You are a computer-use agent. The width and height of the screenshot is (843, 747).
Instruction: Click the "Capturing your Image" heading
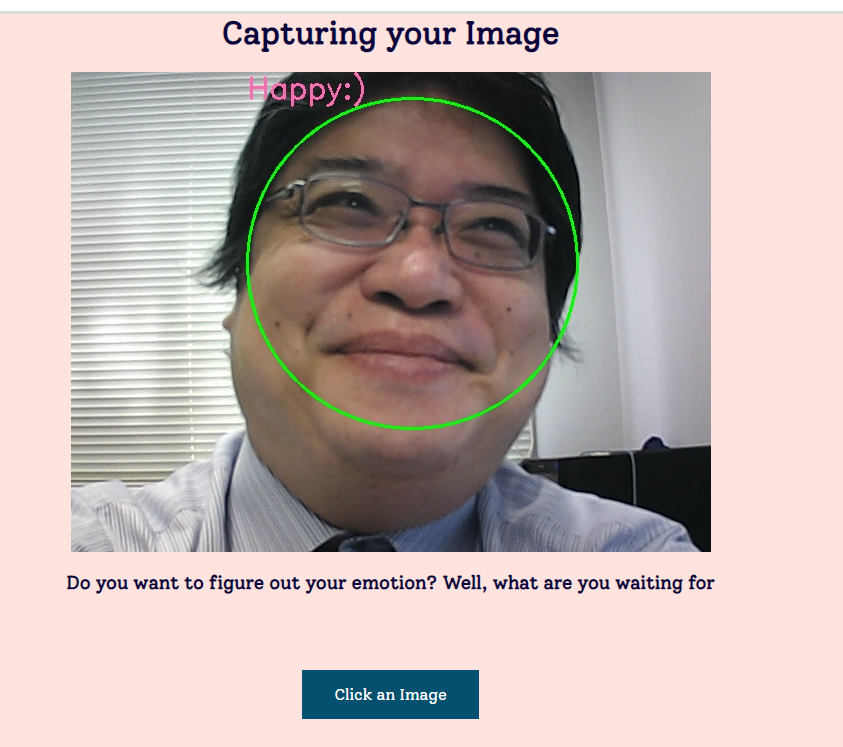click(x=391, y=34)
